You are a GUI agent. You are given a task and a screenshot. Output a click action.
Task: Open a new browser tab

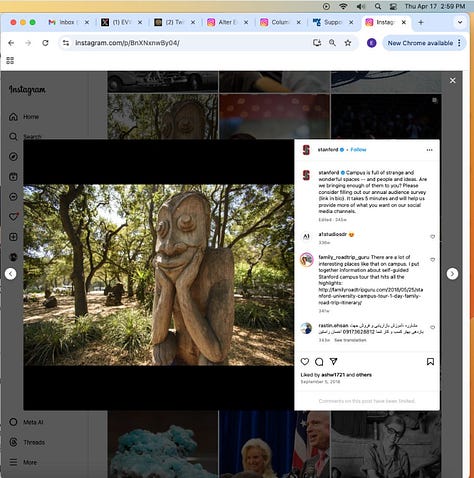click(x=421, y=22)
